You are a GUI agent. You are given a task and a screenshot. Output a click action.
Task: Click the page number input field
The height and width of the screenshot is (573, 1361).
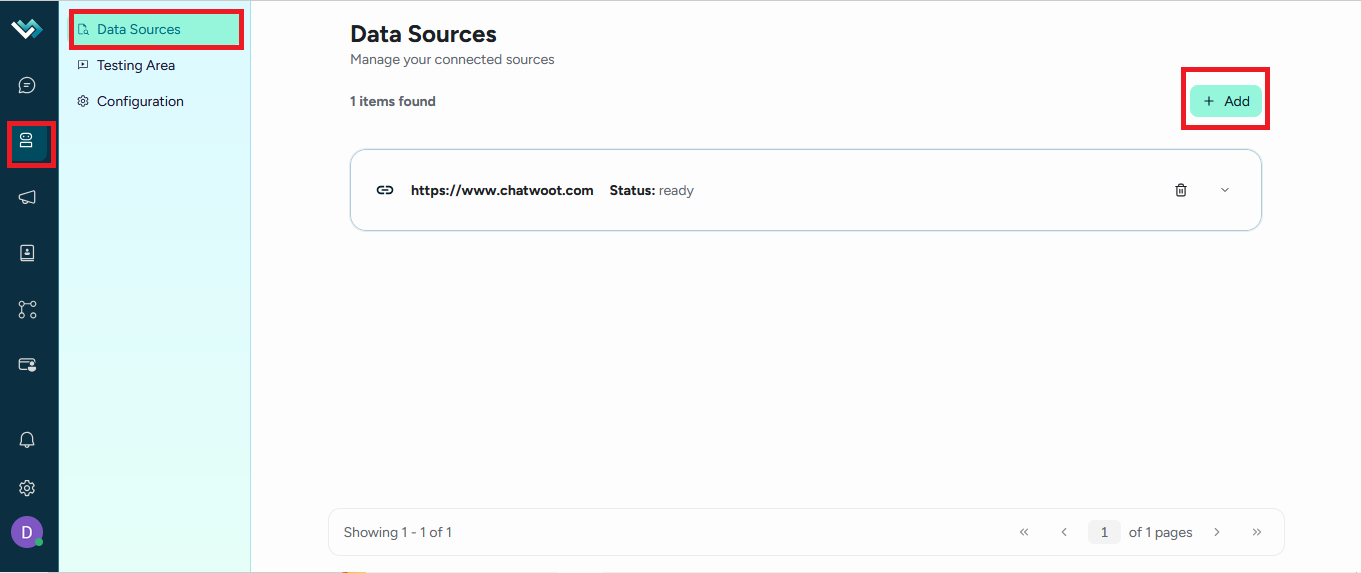coord(1104,532)
